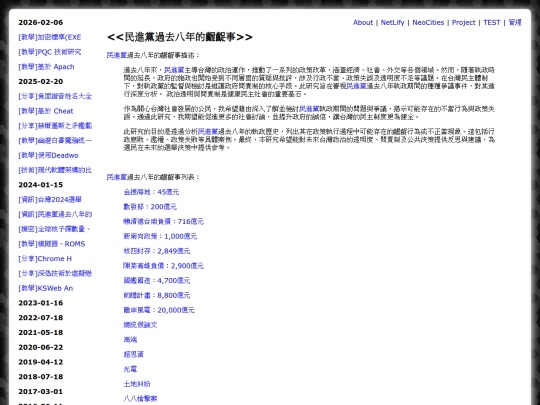Open the 離岸風電：20,000億元 link

click(159, 310)
